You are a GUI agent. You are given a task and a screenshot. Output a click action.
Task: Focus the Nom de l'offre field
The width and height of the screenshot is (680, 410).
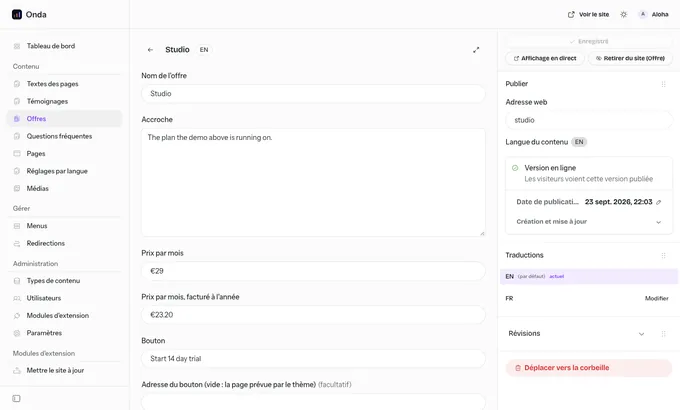coord(313,94)
